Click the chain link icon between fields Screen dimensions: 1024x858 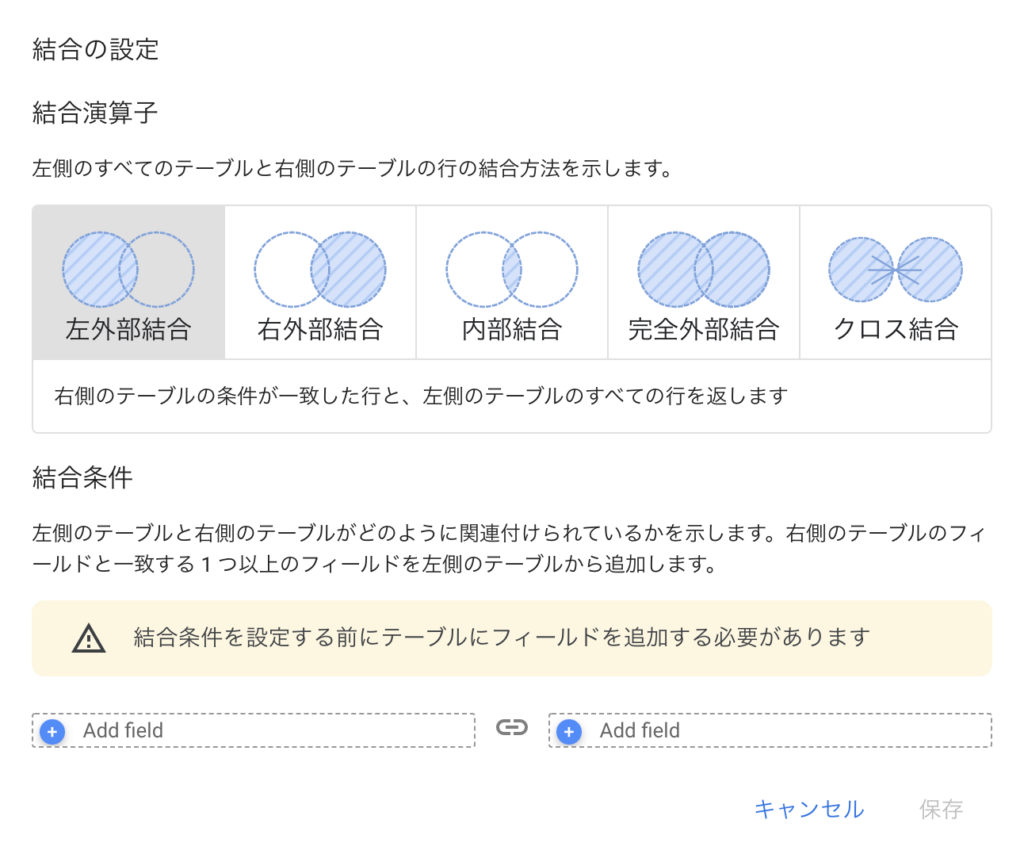(x=512, y=728)
